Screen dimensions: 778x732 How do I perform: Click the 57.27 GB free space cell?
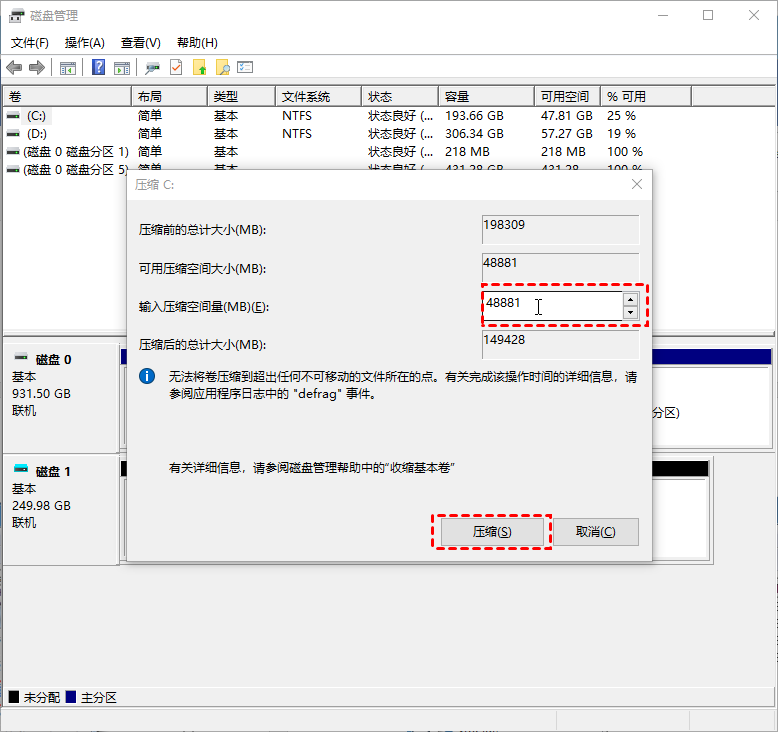567,133
